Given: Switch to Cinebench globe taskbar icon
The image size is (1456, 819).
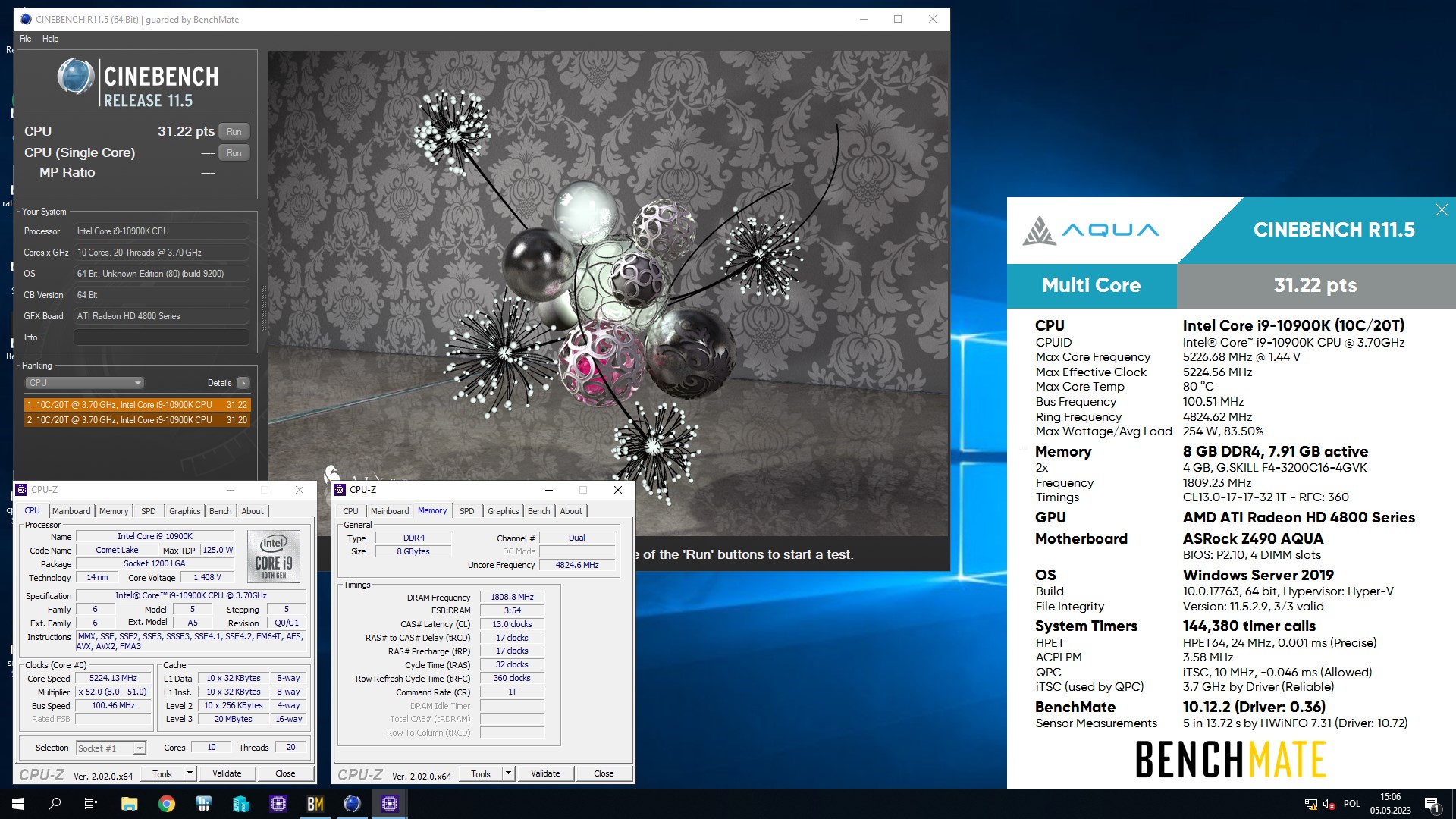Looking at the screenshot, I should pos(352,804).
